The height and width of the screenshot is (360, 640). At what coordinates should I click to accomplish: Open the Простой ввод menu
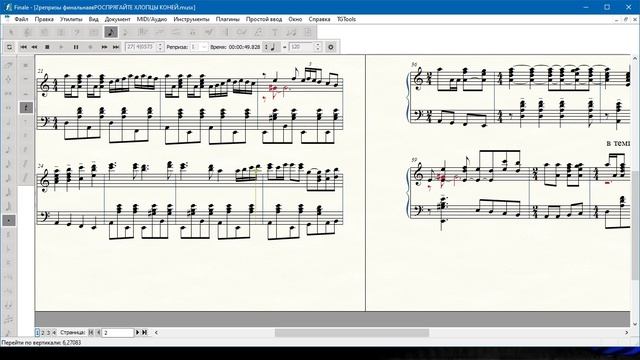(x=264, y=19)
